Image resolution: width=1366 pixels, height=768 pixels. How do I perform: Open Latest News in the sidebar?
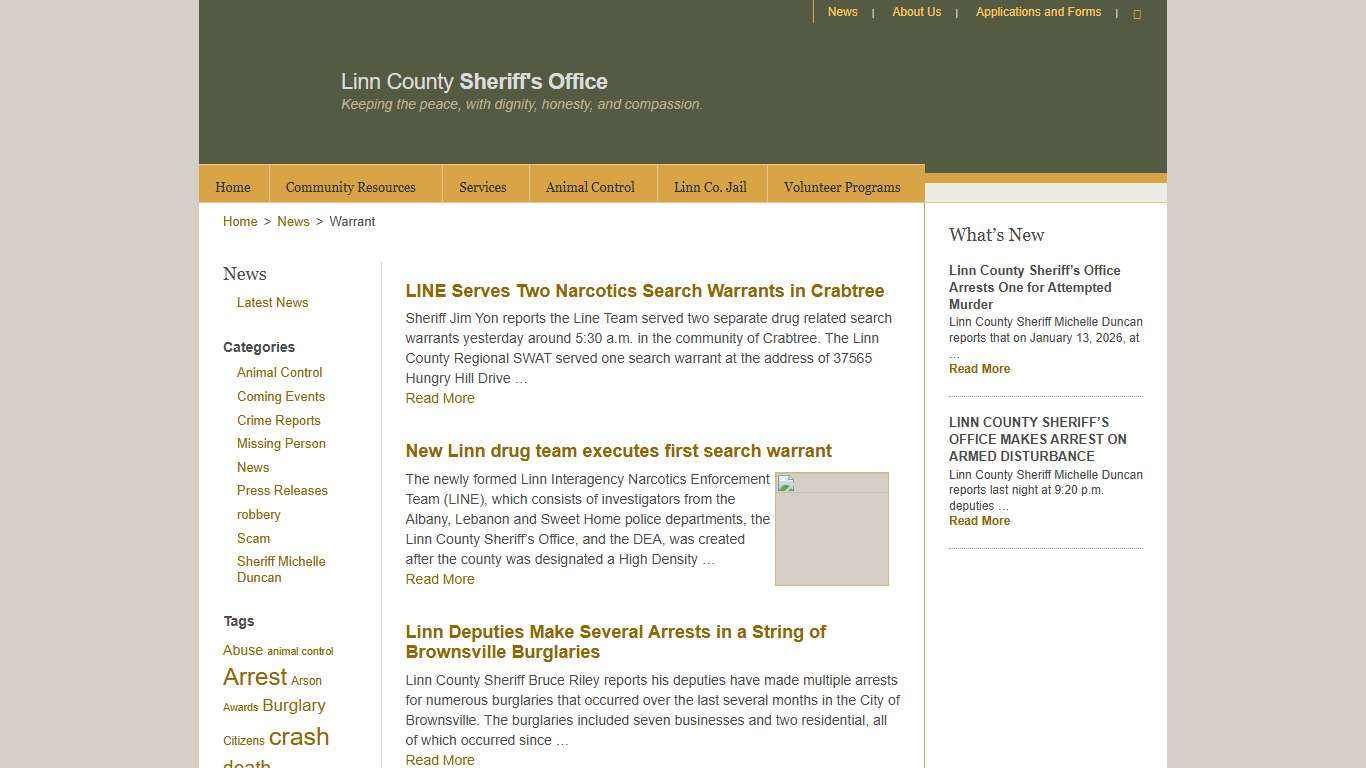(272, 302)
